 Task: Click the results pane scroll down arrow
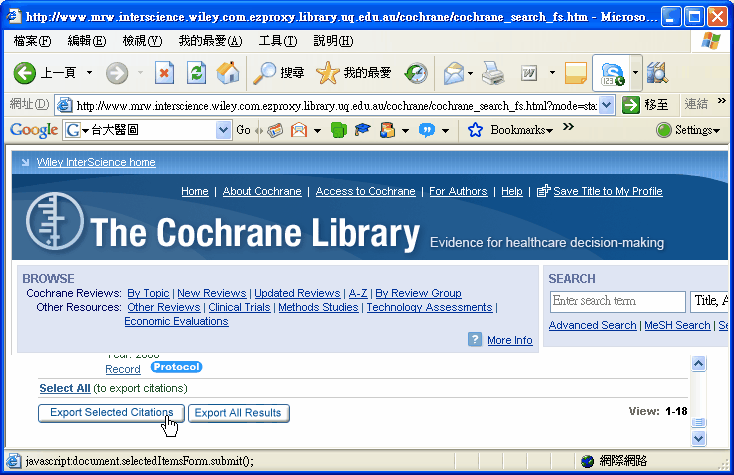(698, 438)
